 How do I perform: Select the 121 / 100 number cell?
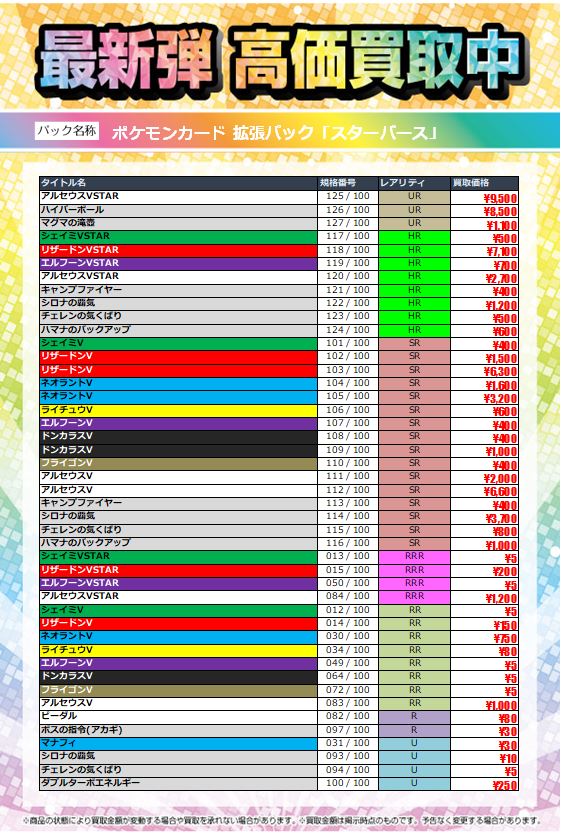pos(348,289)
